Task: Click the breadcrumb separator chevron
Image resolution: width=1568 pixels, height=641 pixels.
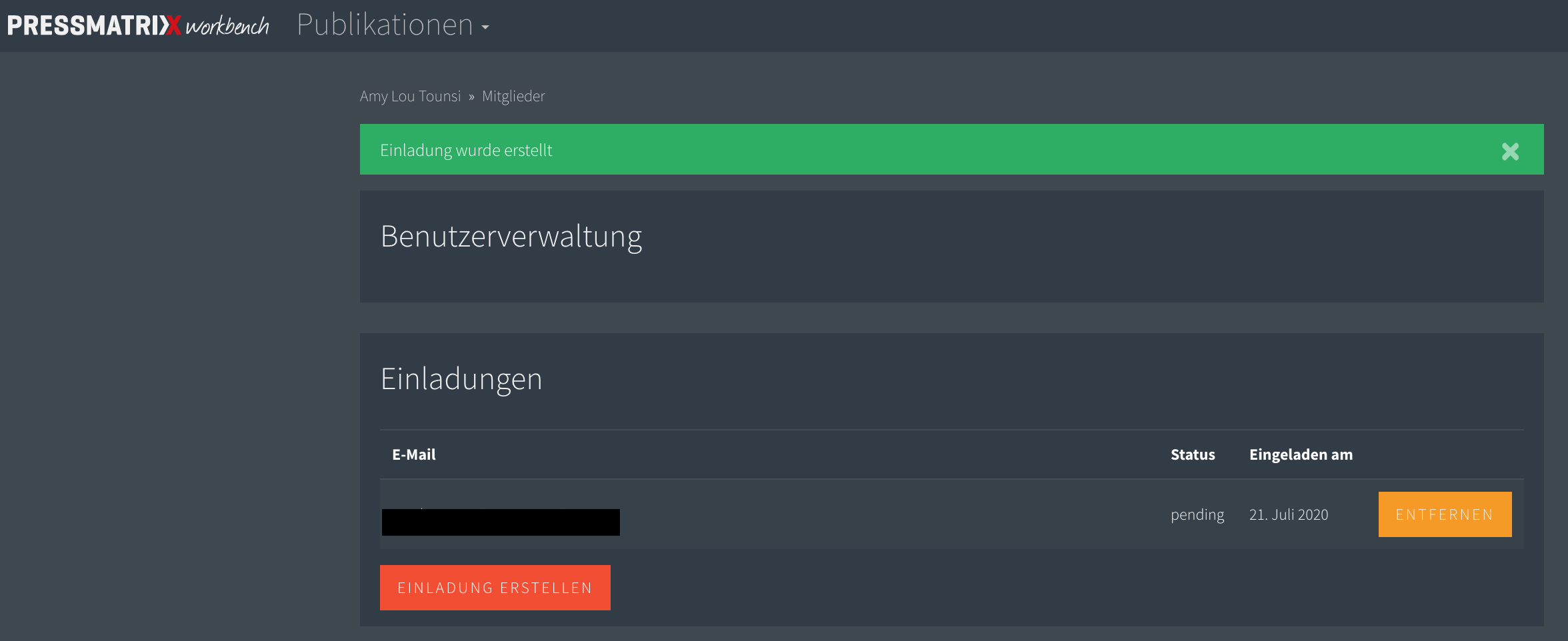Action: (471, 97)
